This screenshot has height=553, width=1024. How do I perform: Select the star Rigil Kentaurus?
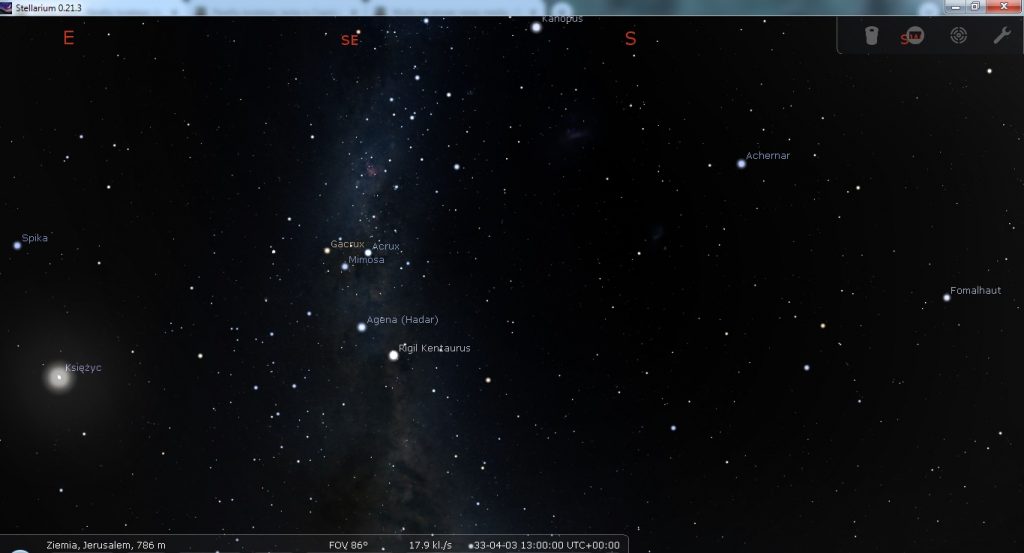[x=393, y=355]
